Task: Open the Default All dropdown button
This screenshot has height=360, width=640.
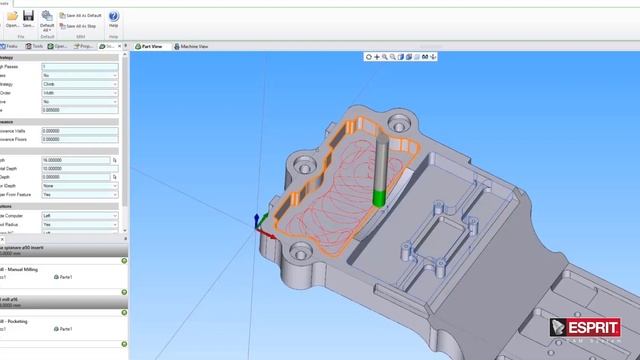Action: pyautogui.click(x=47, y=22)
